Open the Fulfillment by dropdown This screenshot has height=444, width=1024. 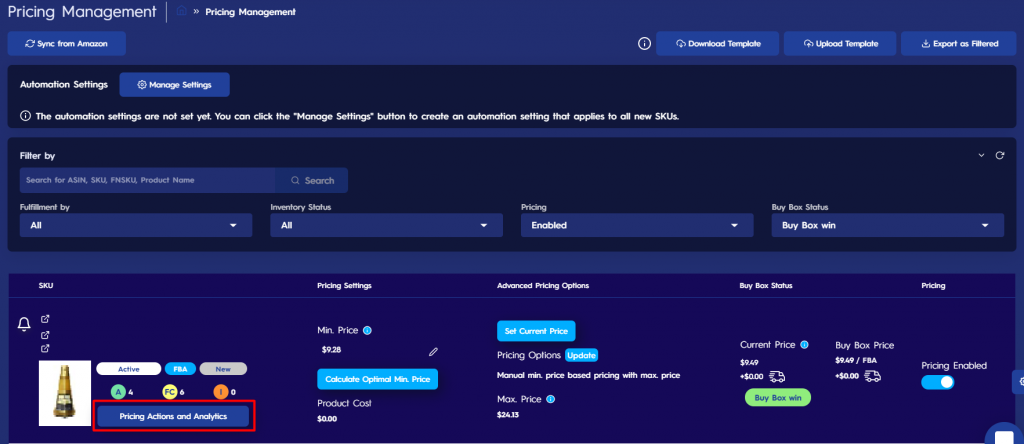(136, 225)
